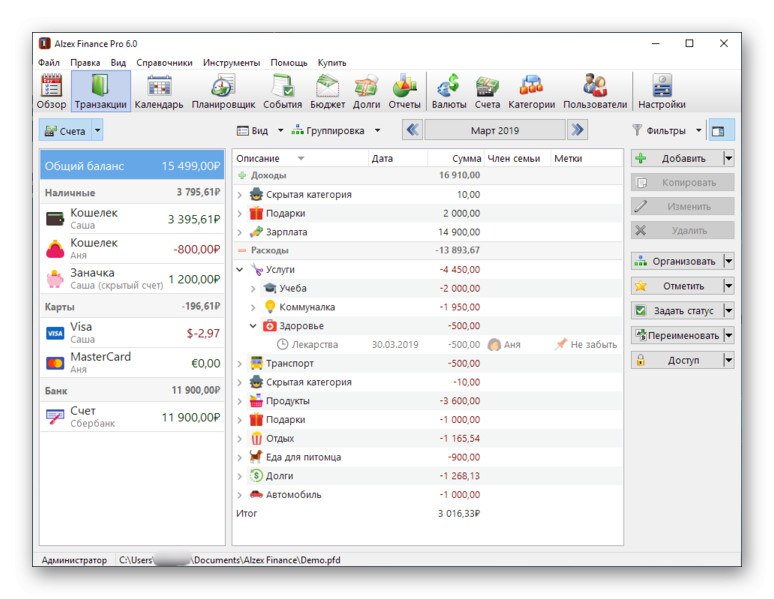Open the Правка menu
Viewport: 774px width, 599px height.
(x=85, y=63)
